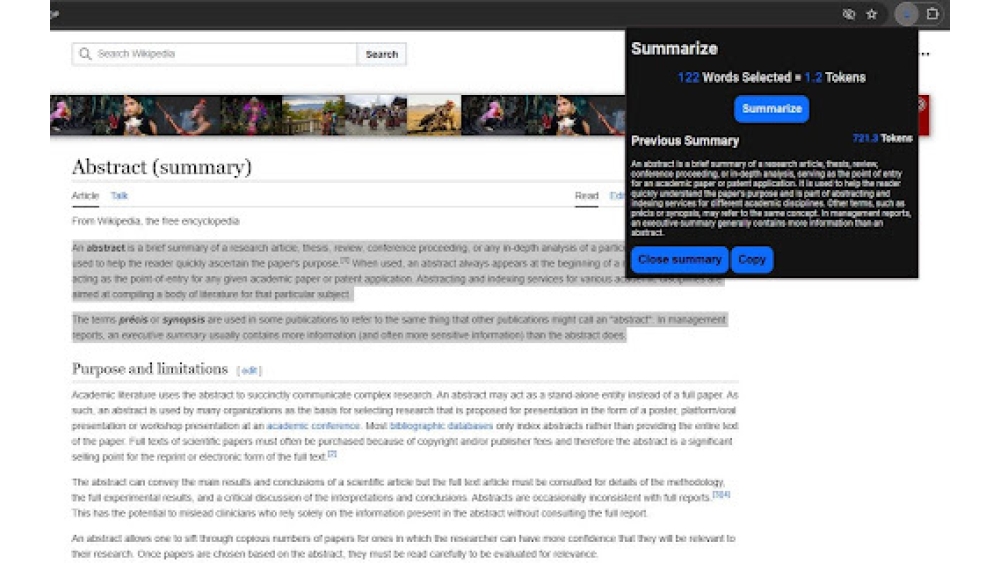
Task: Click the magnifier icon in search box
Action: point(85,54)
